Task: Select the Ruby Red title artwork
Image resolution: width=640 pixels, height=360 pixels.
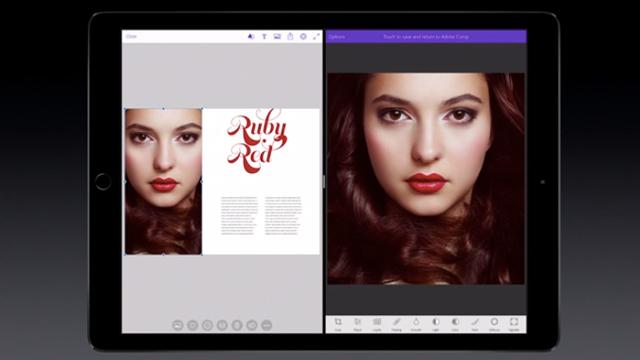Action: click(x=257, y=141)
